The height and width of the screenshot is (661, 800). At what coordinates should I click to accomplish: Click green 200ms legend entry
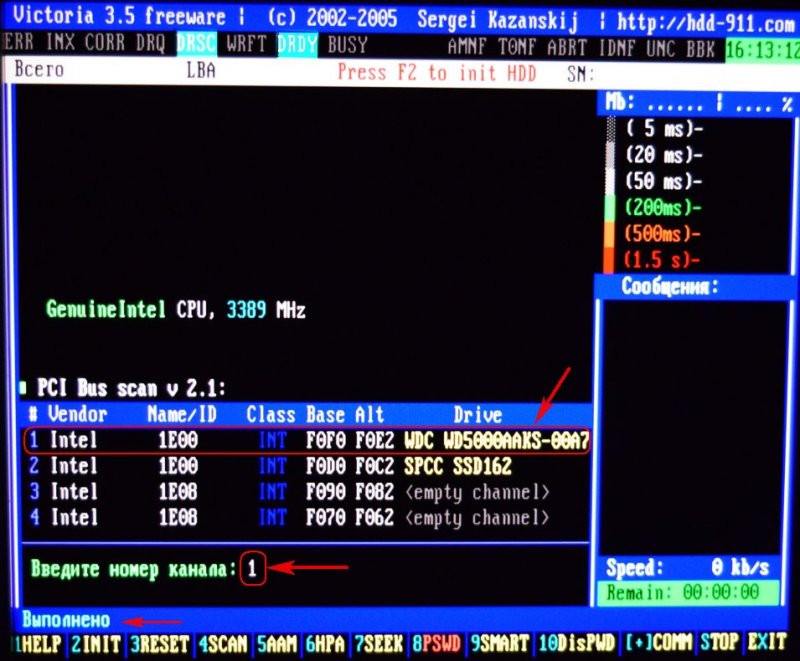pos(663,207)
